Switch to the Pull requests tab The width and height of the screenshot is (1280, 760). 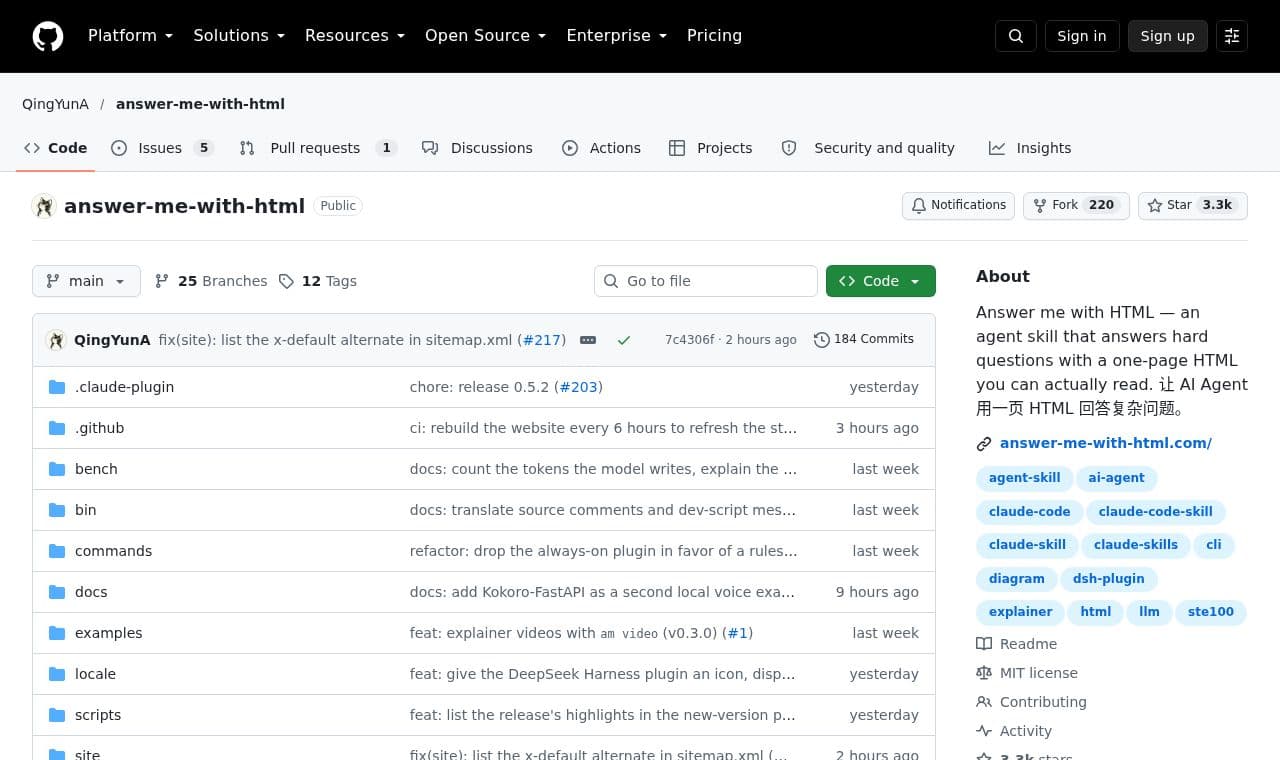tap(318, 148)
